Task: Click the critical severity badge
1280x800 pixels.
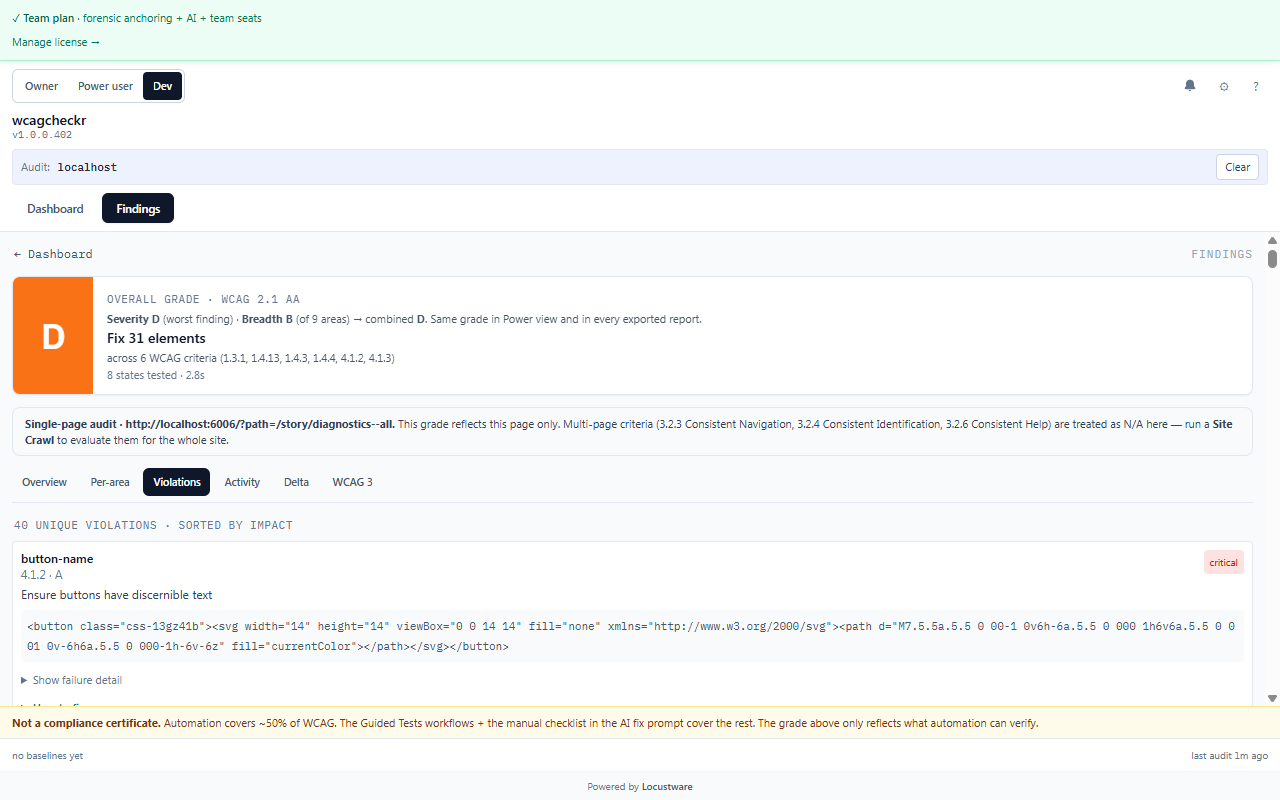Action: (1223, 562)
